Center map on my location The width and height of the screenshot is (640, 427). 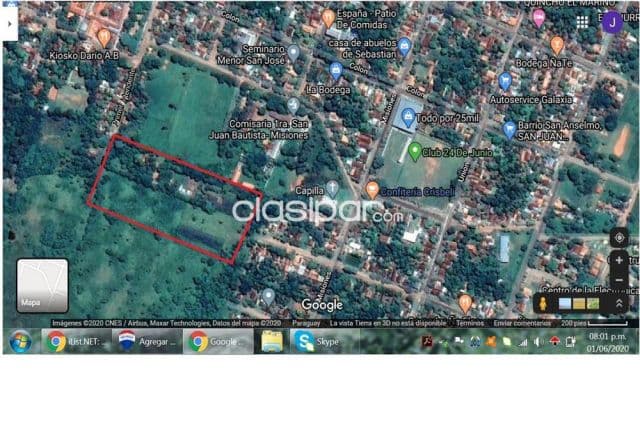619,238
